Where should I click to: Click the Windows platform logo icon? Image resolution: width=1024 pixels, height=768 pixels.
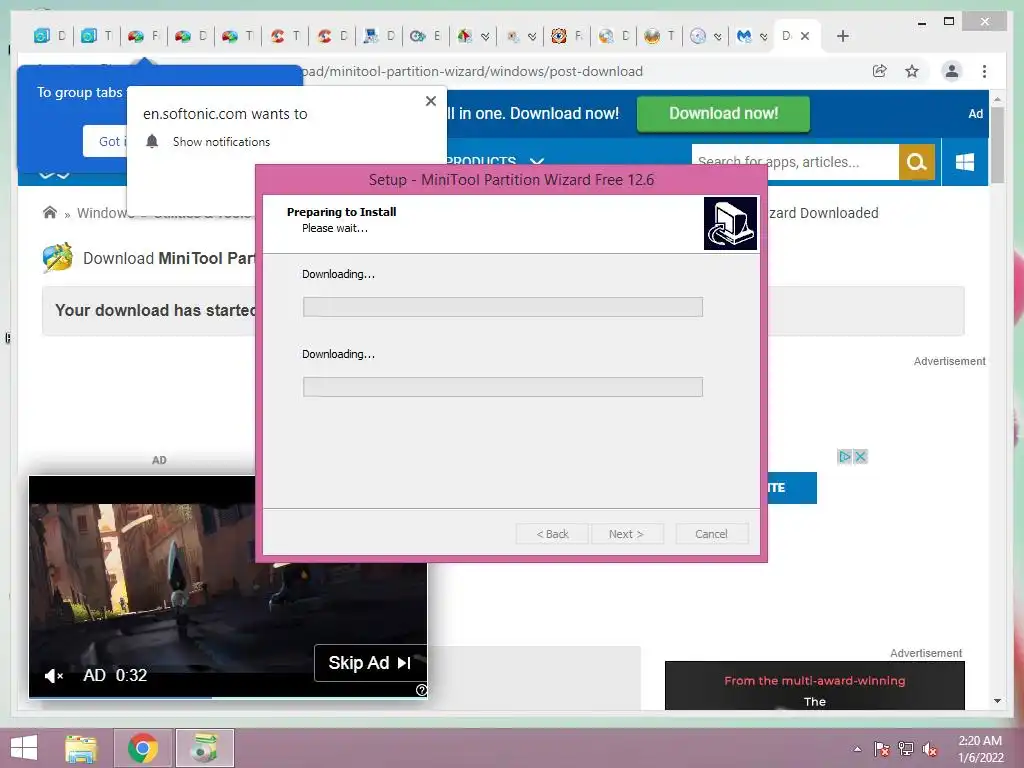point(965,162)
